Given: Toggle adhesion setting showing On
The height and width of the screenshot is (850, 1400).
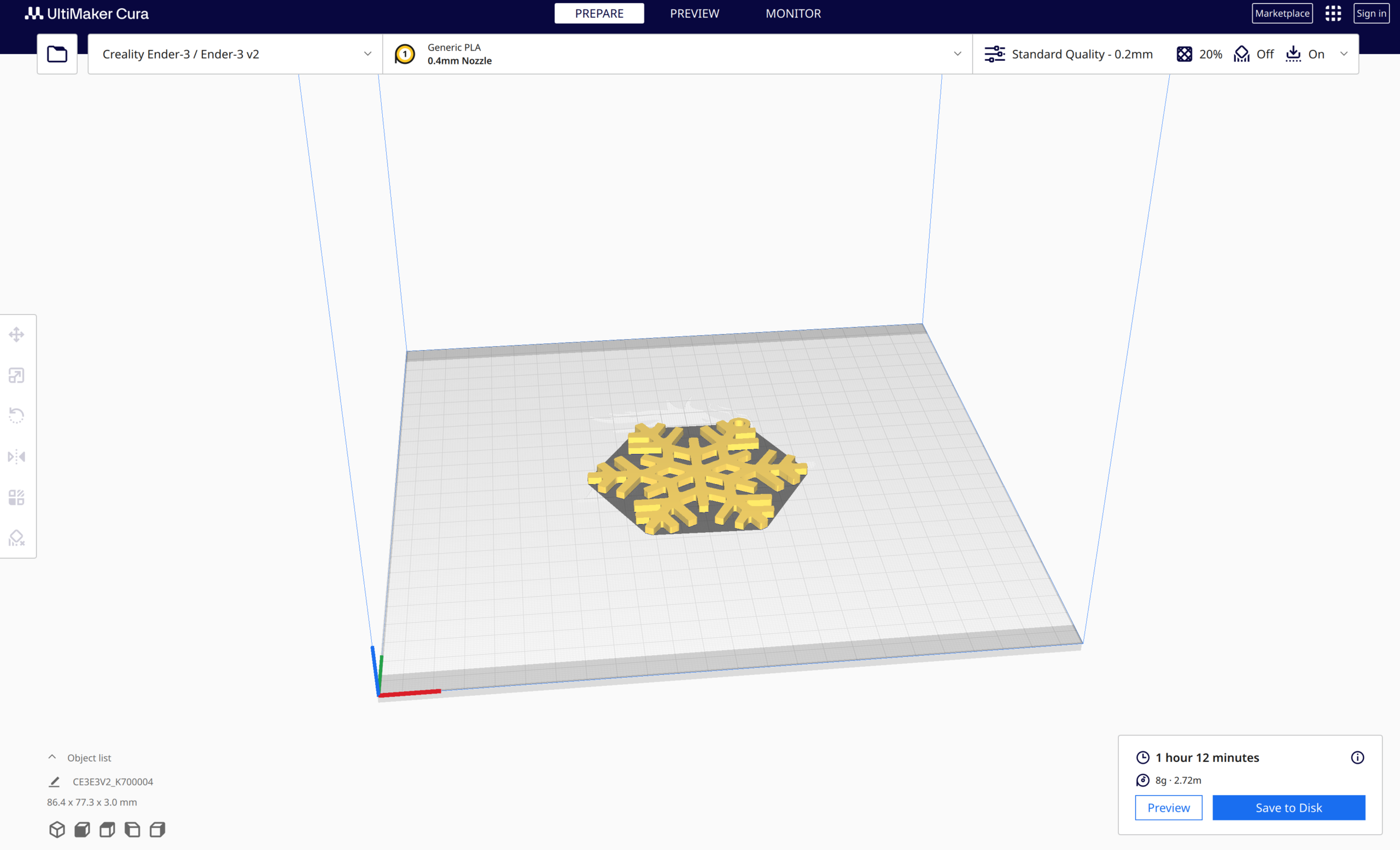Looking at the screenshot, I should coord(1305,54).
